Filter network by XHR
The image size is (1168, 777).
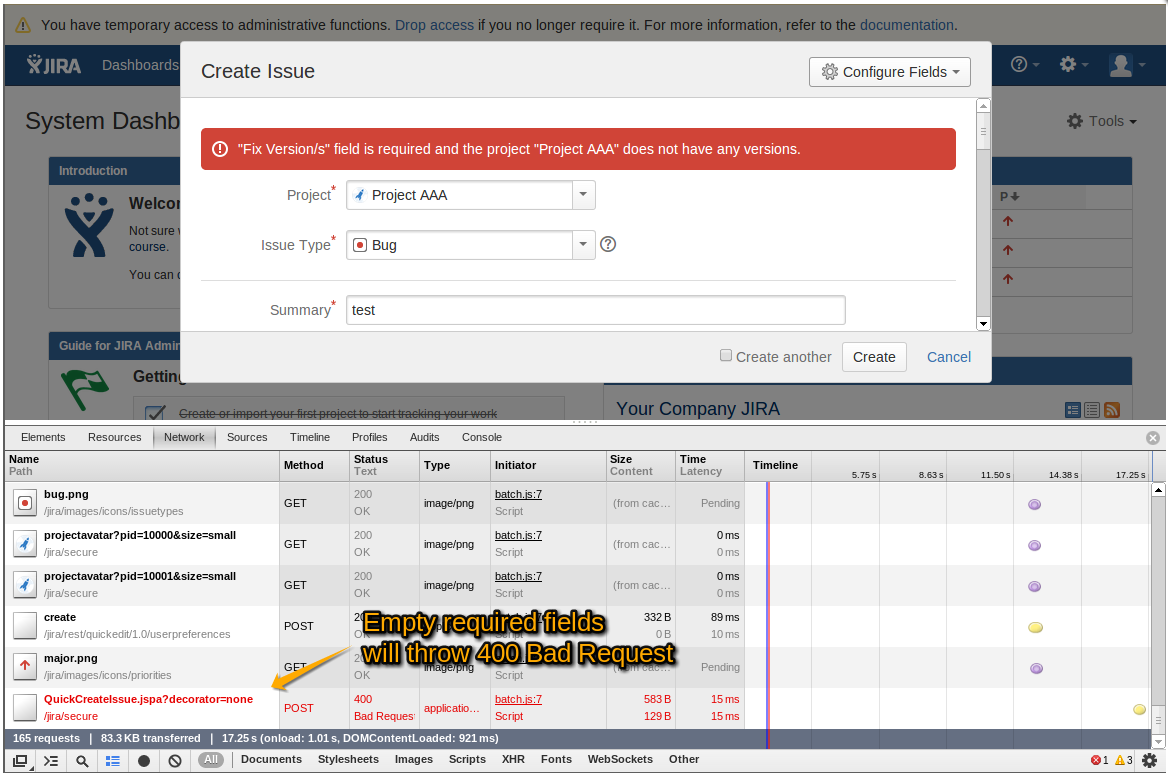point(513,760)
